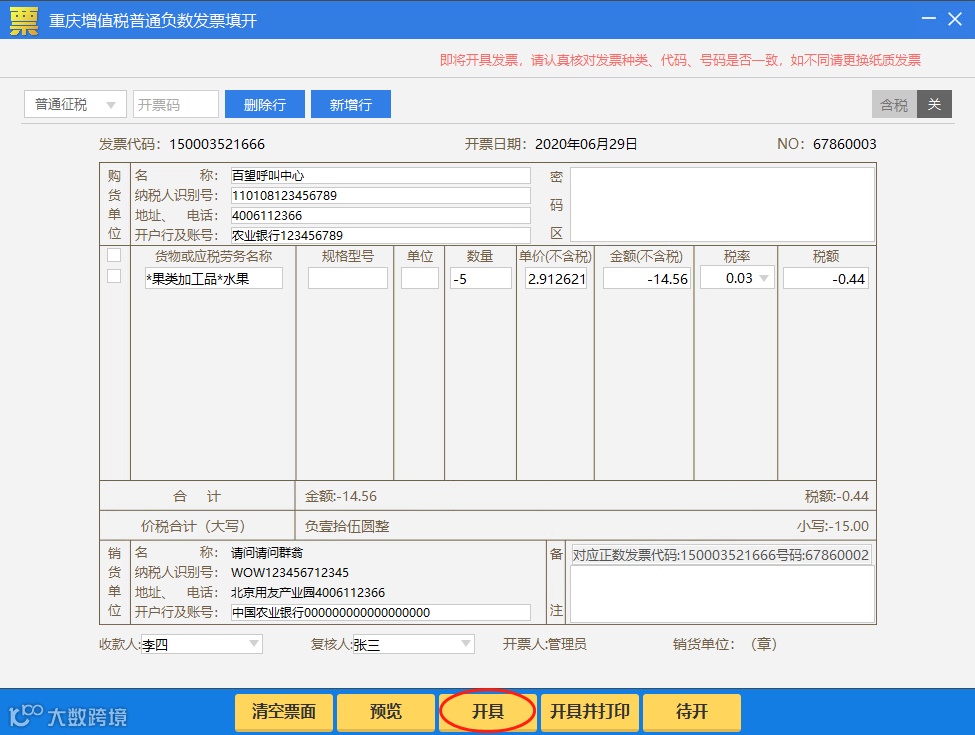Click the 大数跨境 logo
Image resolution: width=975 pixels, height=735 pixels.
(x=68, y=716)
